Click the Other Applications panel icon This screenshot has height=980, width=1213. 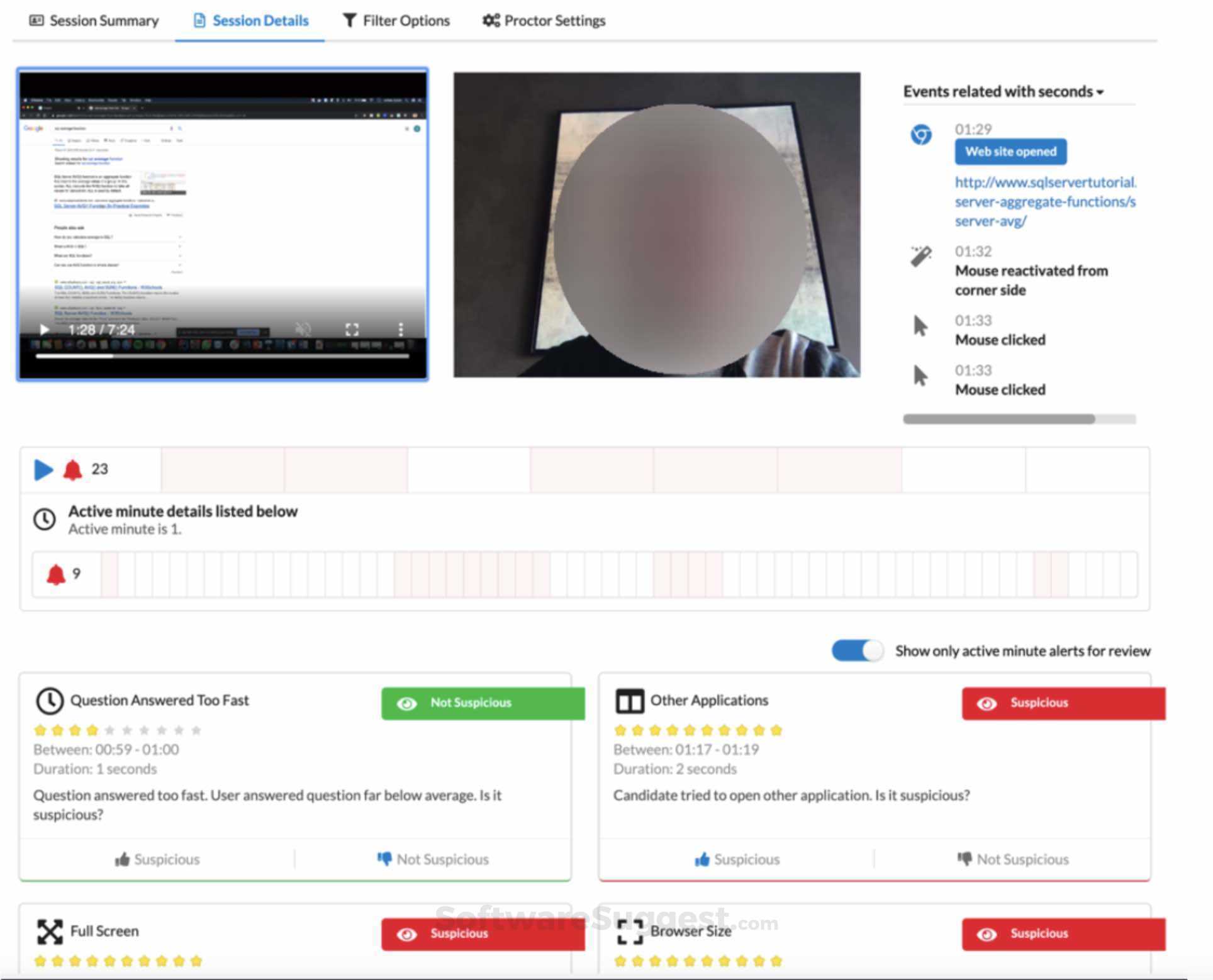tap(629, 701)
